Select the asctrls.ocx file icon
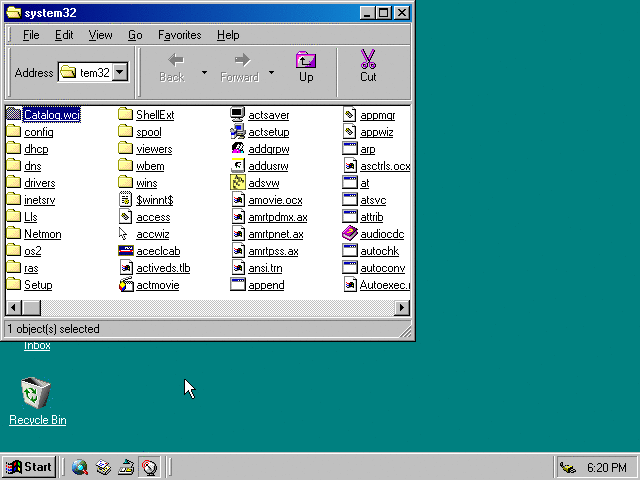640x480 pixels. [350, 165]
